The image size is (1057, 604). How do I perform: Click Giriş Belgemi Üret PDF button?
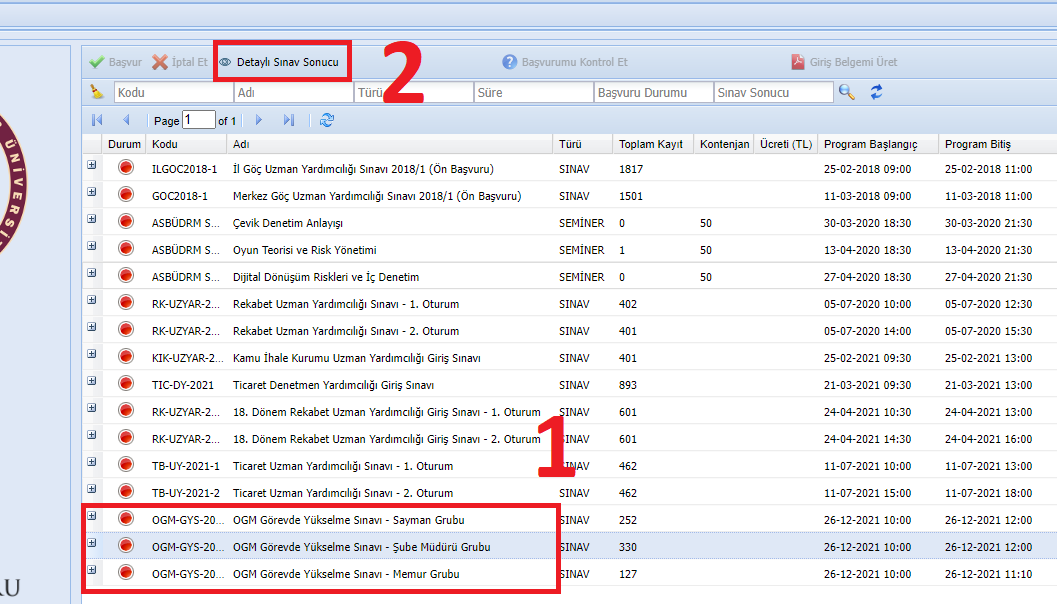click(844, 62)
